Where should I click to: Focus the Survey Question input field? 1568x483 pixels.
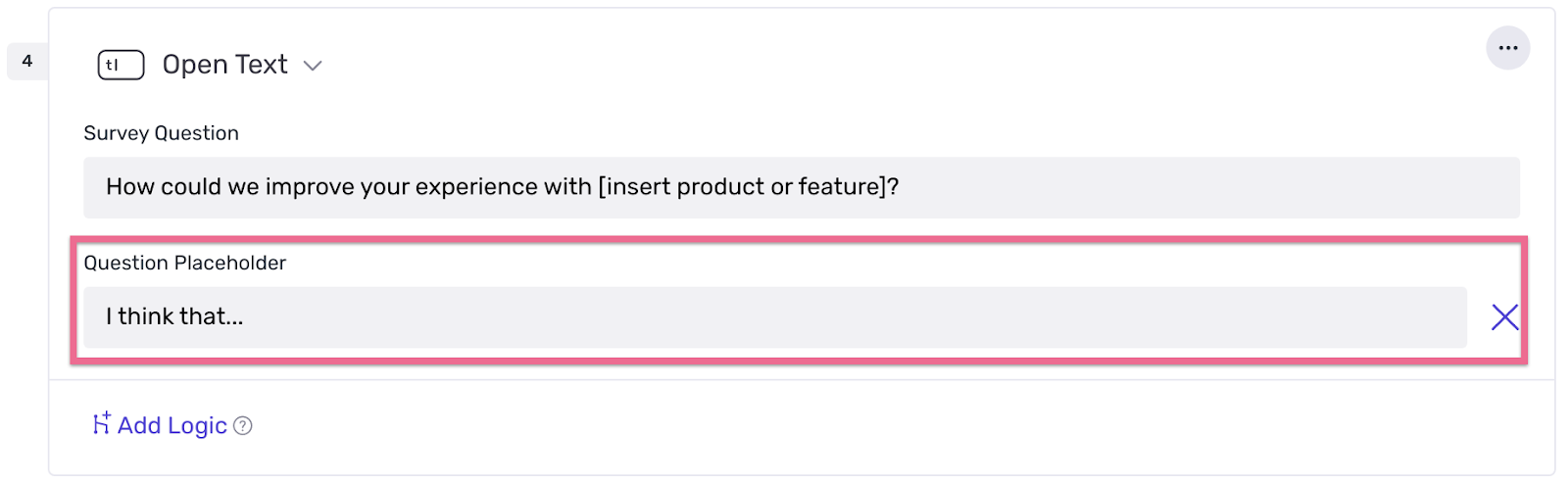pos(1176,187)
